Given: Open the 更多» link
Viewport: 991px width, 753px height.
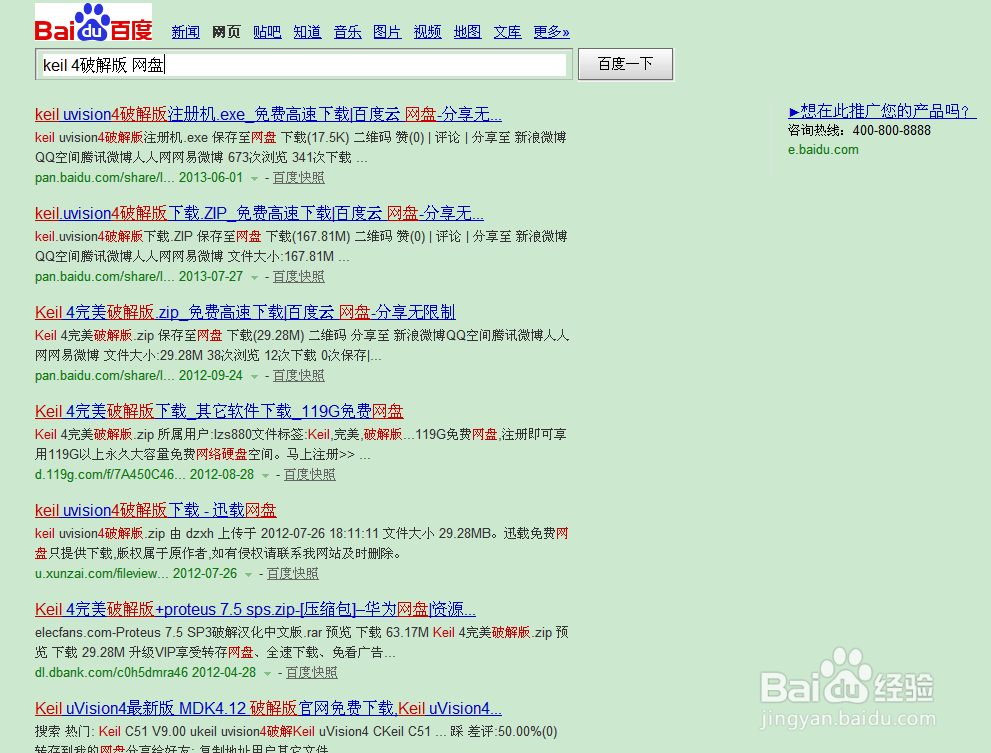Looking at the screenshot, I should tap(551, 32).
